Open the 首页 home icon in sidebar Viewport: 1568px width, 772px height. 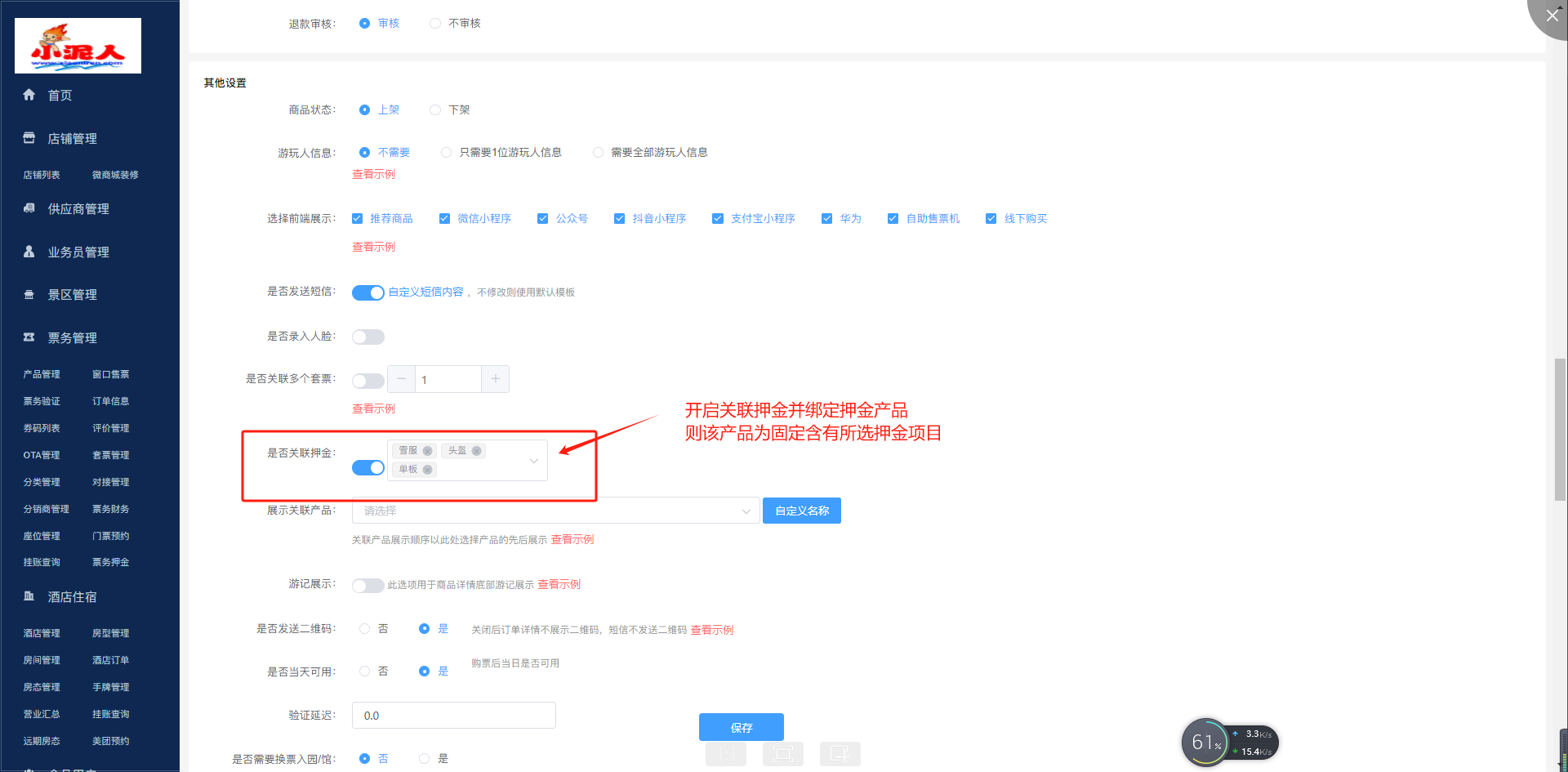[29, 95]
